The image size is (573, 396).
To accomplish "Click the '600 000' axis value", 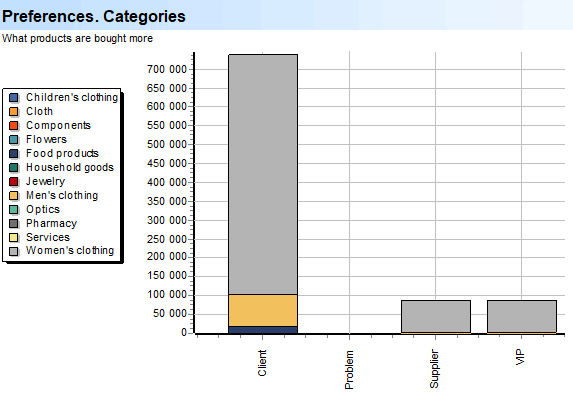I will tap(167, 106).
